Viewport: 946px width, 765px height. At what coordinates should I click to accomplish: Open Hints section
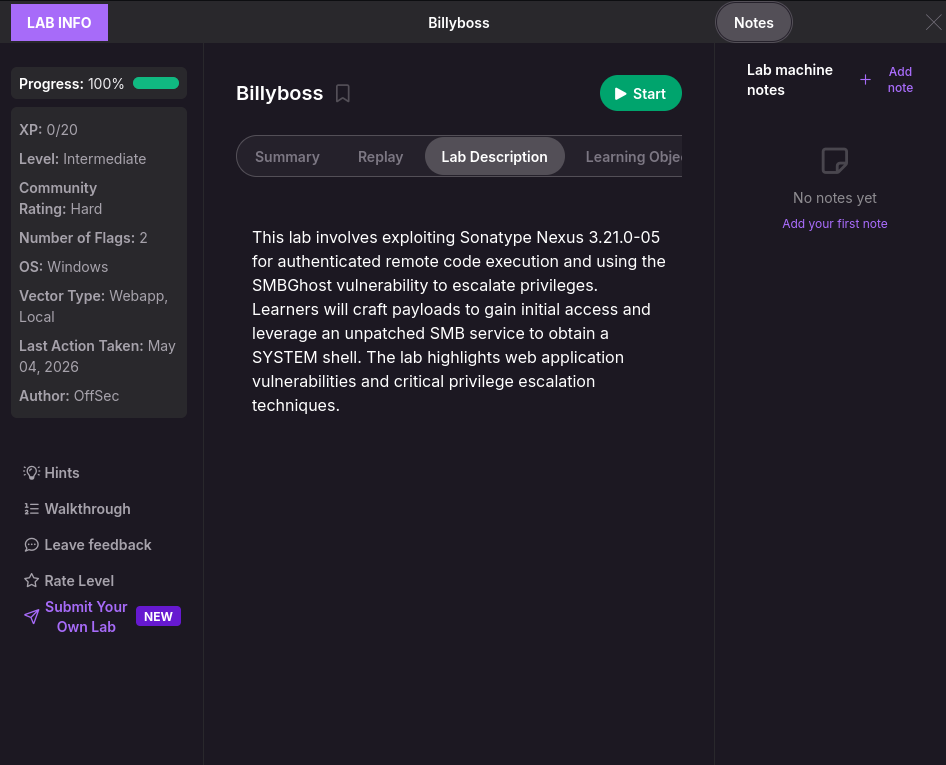coord(62,473)
